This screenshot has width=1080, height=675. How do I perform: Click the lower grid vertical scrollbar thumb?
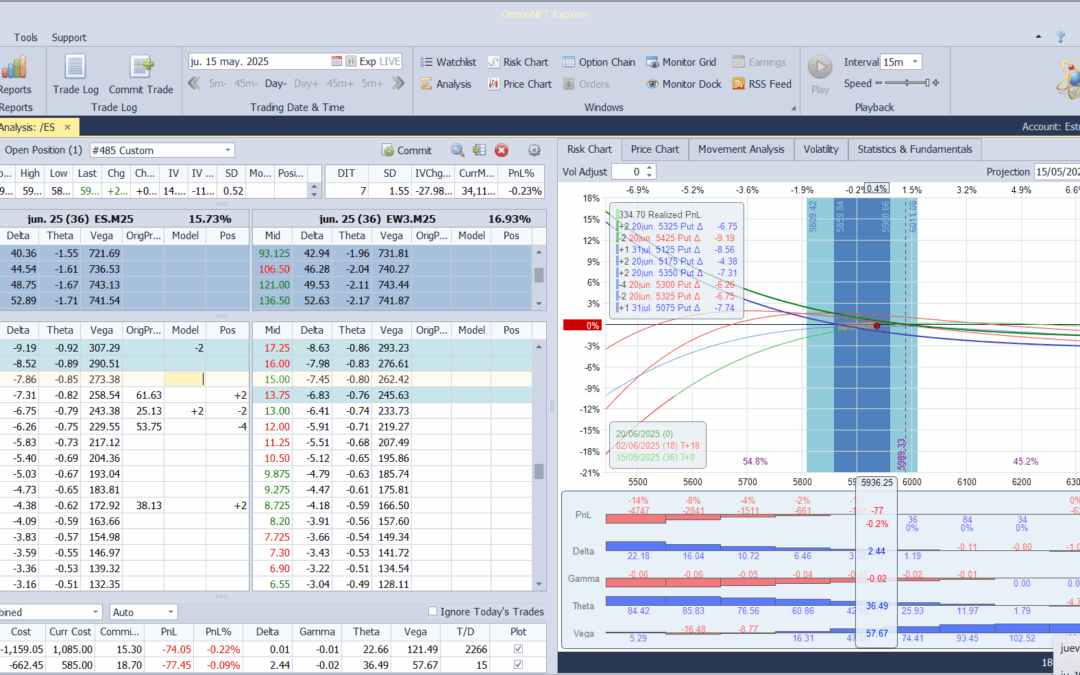[x=539, y=471]
